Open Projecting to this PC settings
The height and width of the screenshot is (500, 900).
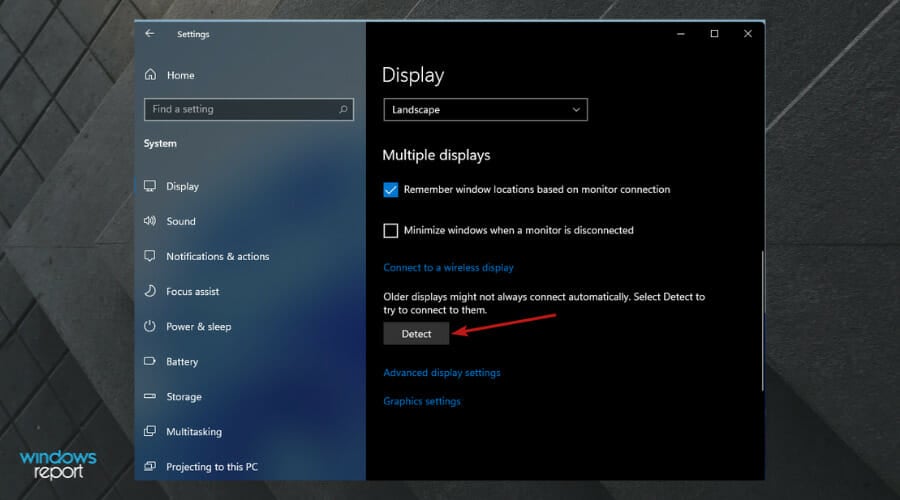click(x=212, y=466)
